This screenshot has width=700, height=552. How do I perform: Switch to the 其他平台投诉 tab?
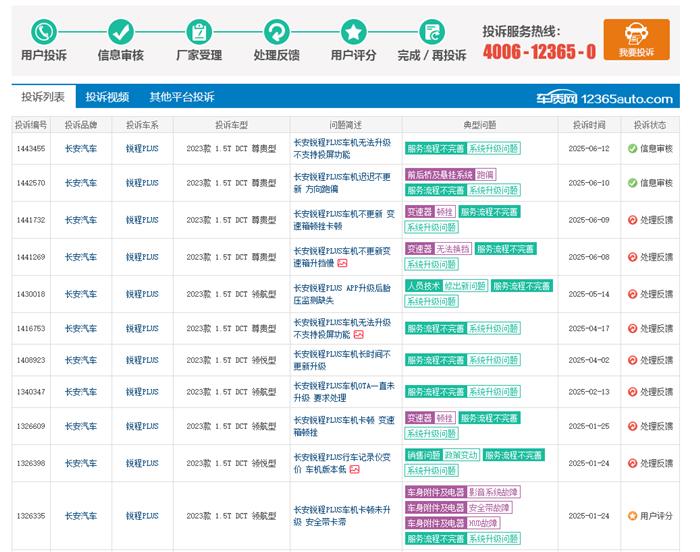(182, 96)
